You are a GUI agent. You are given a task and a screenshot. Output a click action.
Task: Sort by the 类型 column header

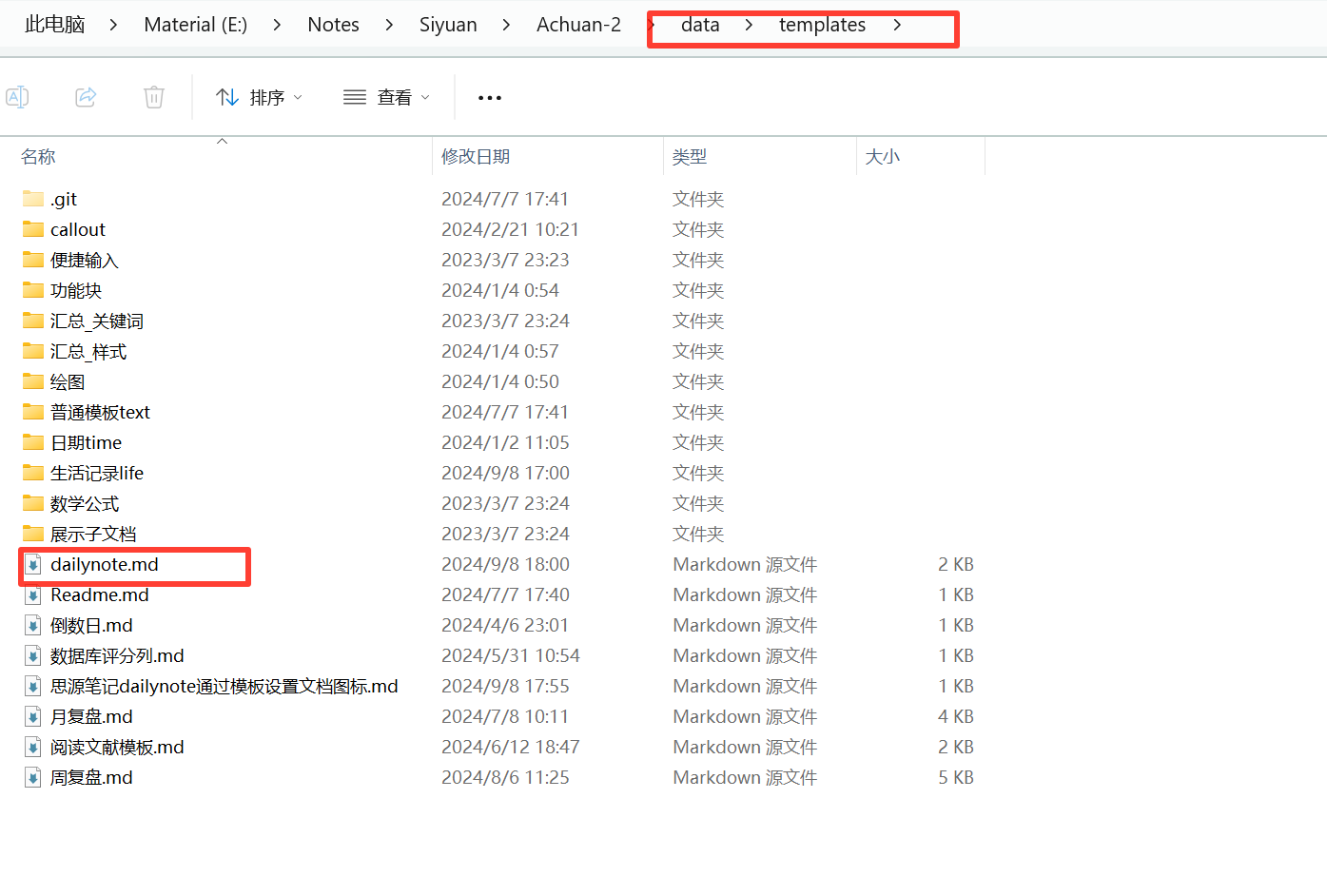(690, 157)
